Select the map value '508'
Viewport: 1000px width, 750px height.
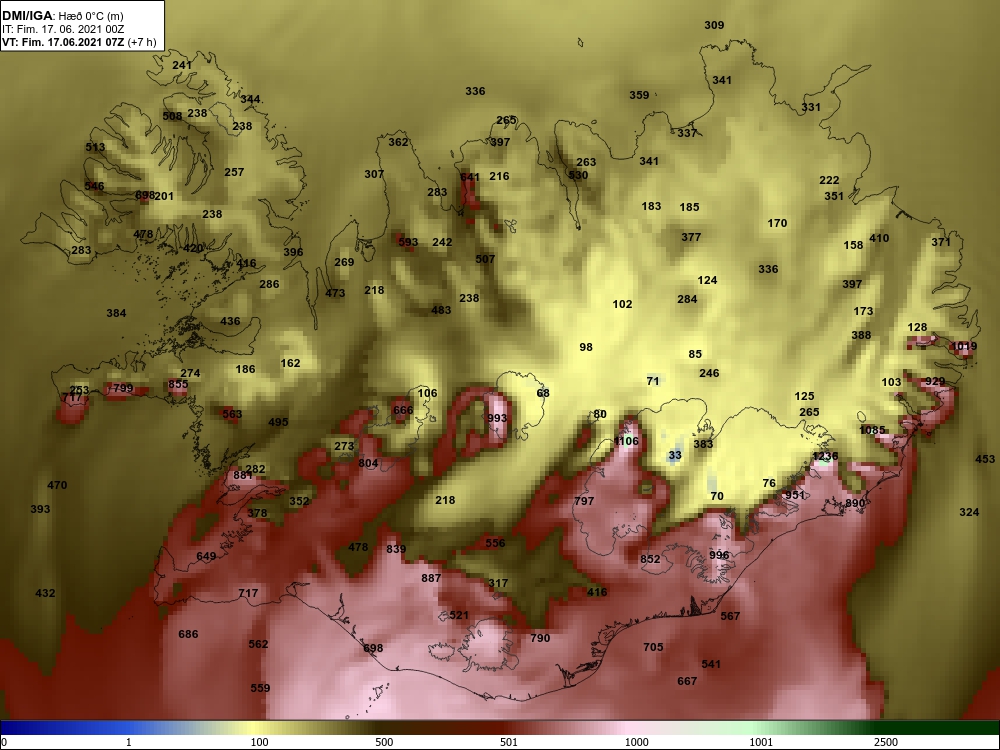click(x=172, y=116)
